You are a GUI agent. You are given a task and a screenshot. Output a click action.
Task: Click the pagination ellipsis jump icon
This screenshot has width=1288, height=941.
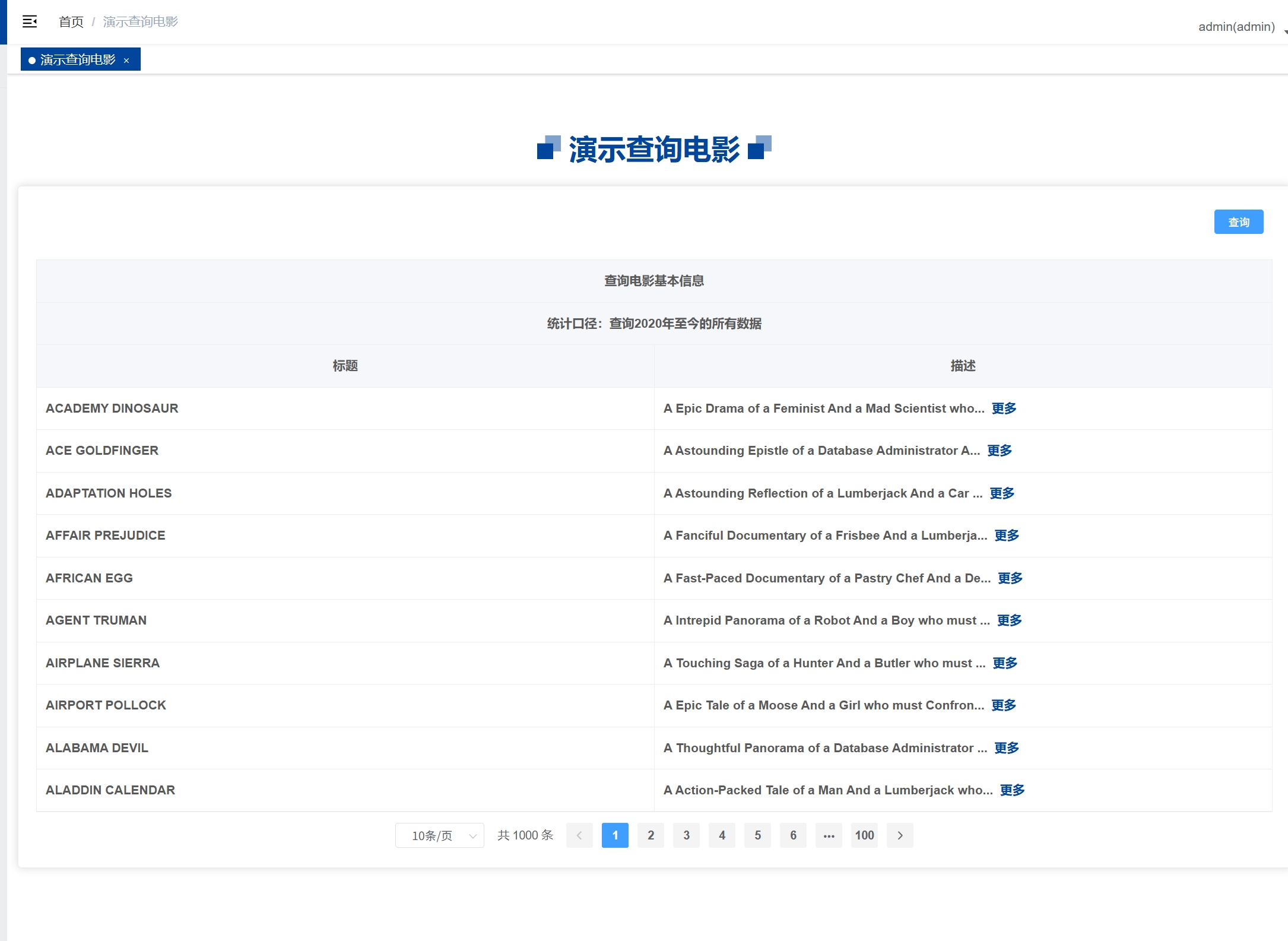pyautogui.click(x=829, y=835)
